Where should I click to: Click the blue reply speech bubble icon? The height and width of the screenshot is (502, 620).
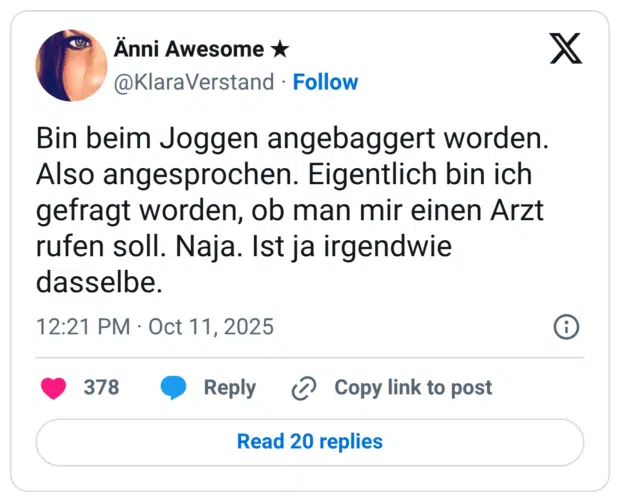point(174,388)
